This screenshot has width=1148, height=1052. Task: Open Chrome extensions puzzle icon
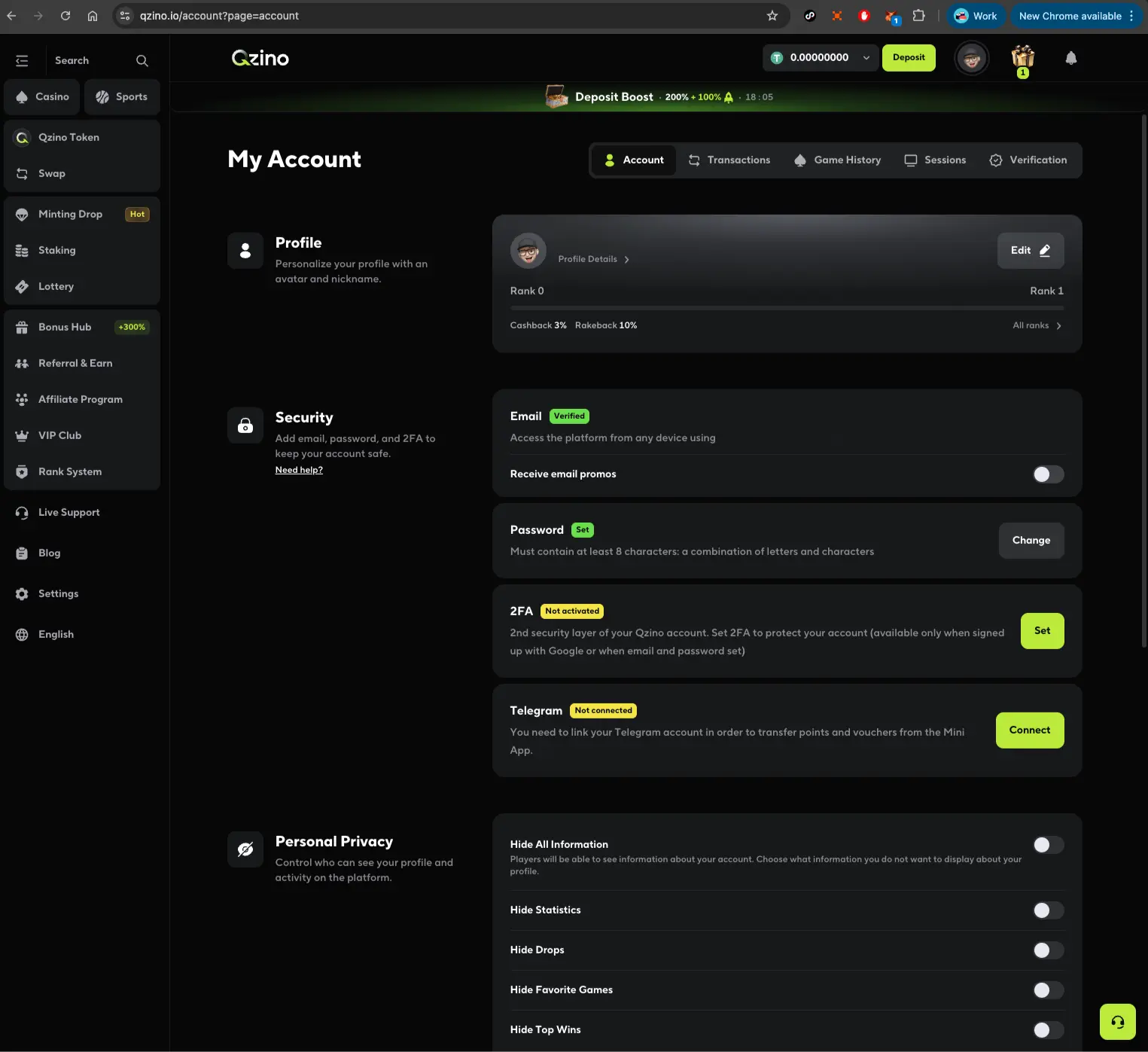pos(918,16)
